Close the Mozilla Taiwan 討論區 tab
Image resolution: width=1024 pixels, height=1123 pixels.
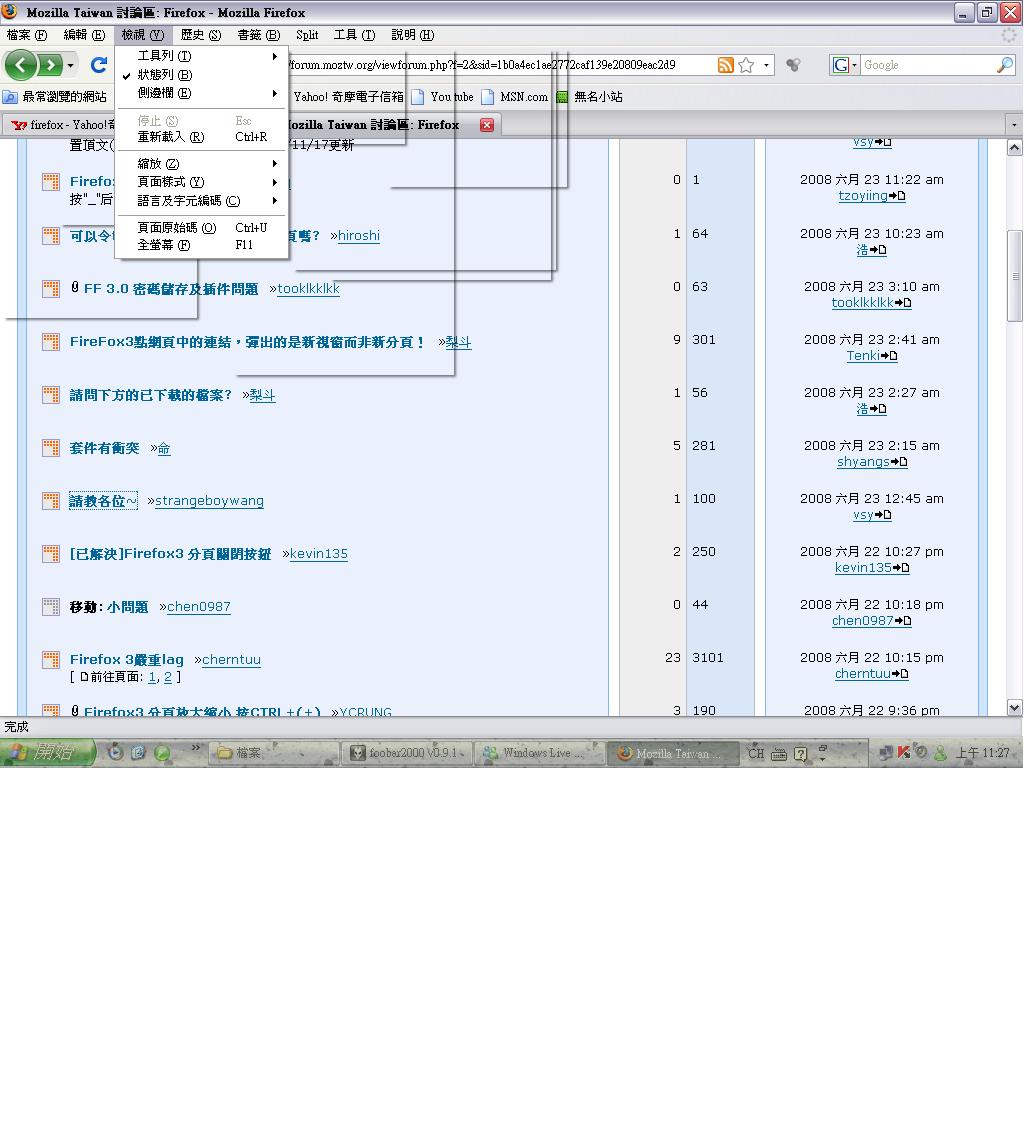487,125
